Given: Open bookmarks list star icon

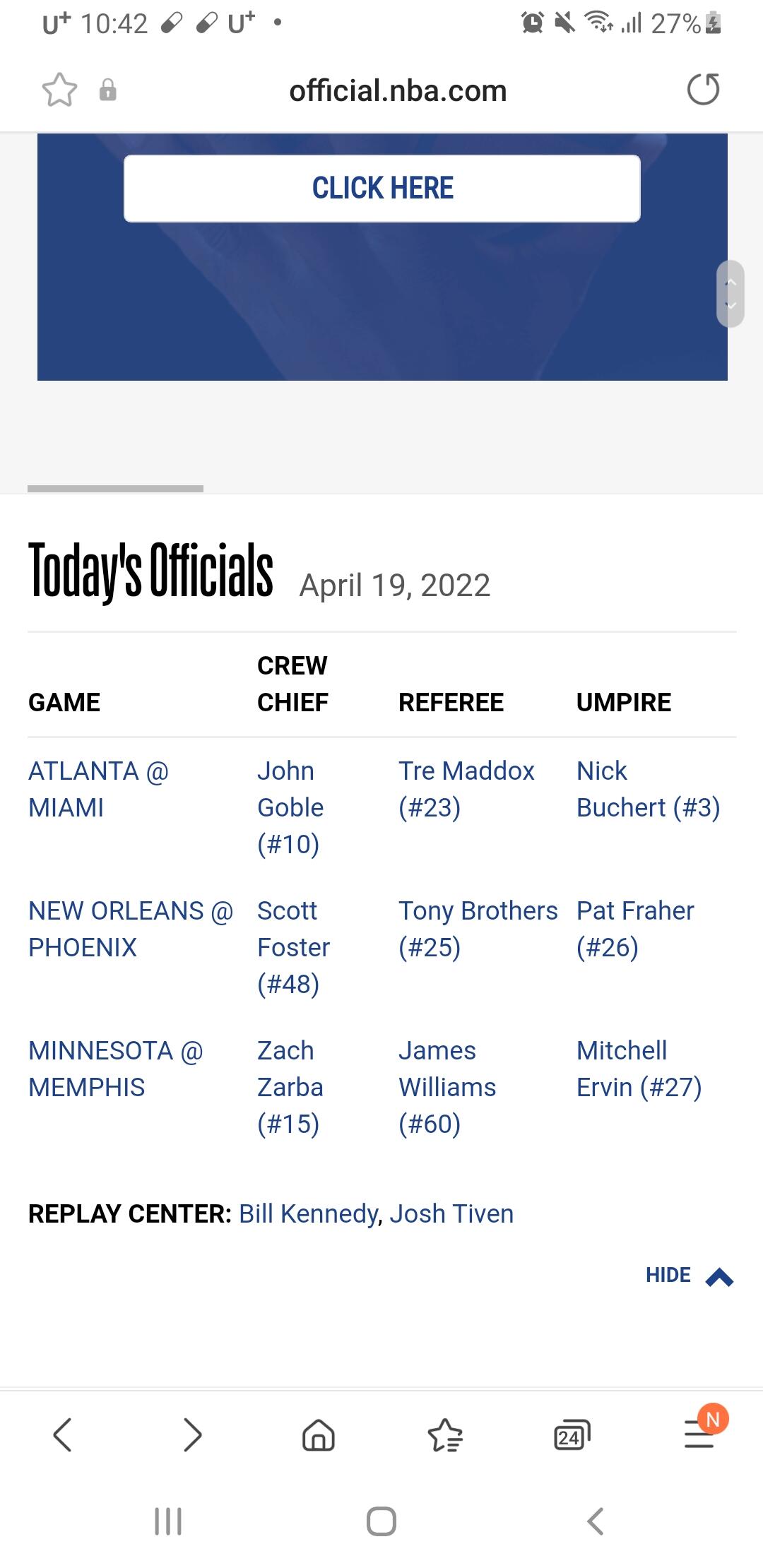Looking at the screenshot, I should pyautogui.click(x=445, y=1435).
